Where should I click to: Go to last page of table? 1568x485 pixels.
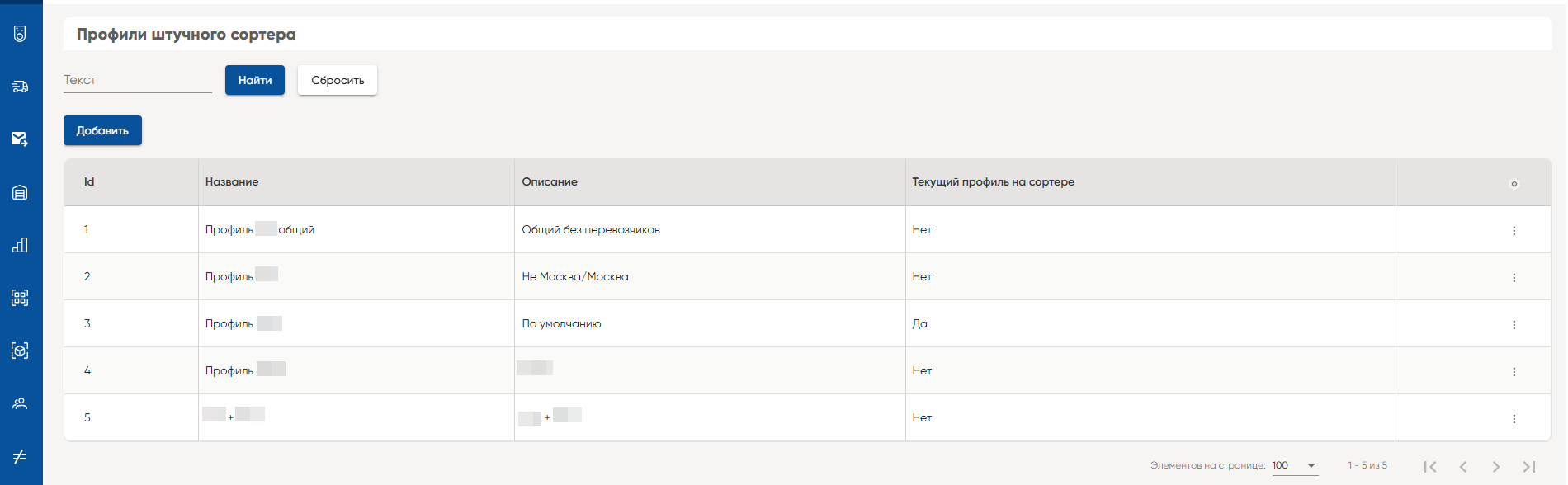(1529, 467)
